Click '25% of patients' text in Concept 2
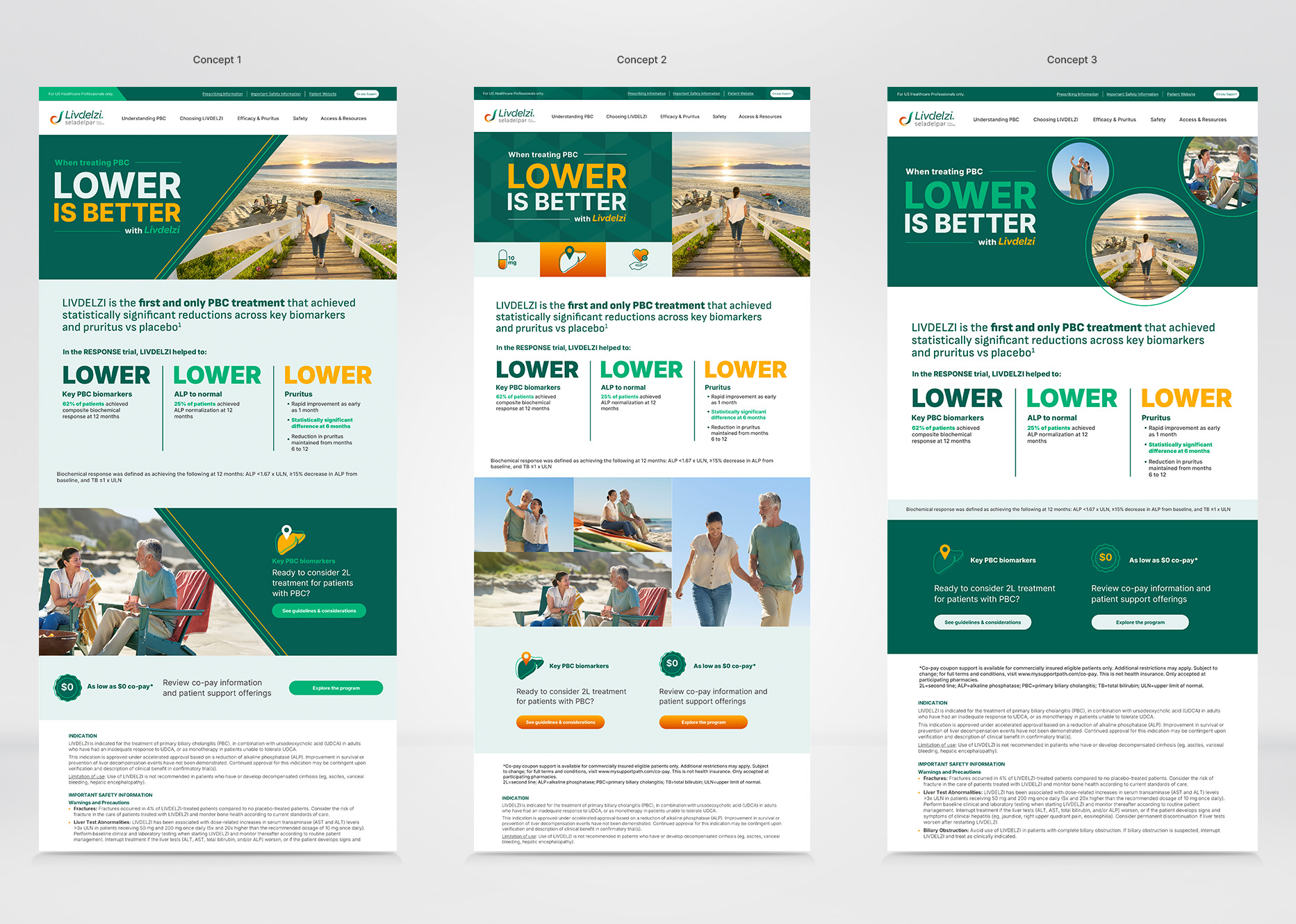This screenshot has height=924, width=1296. (619, 397)
